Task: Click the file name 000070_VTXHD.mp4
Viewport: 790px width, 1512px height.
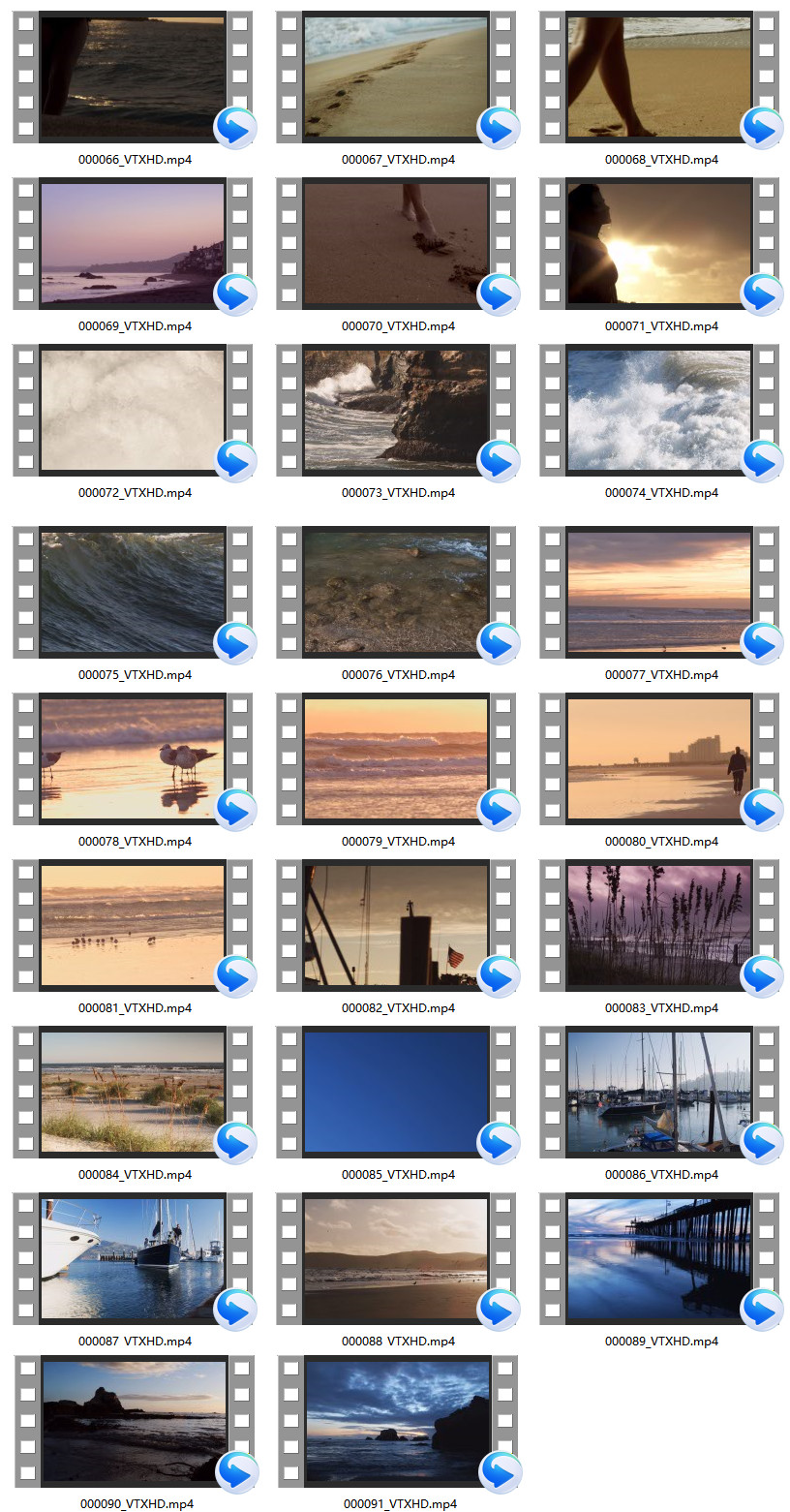Action: coord(398,326)
